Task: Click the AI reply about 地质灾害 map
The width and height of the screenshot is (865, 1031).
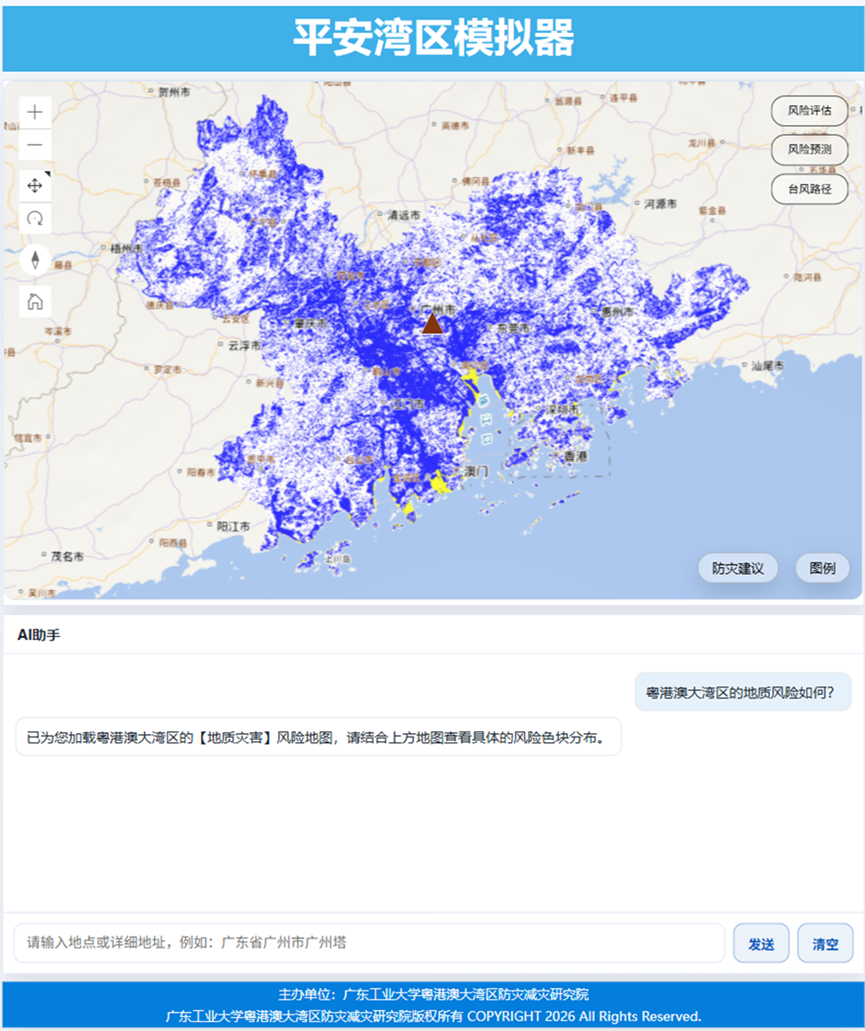Action: click(x=318, y=738)
